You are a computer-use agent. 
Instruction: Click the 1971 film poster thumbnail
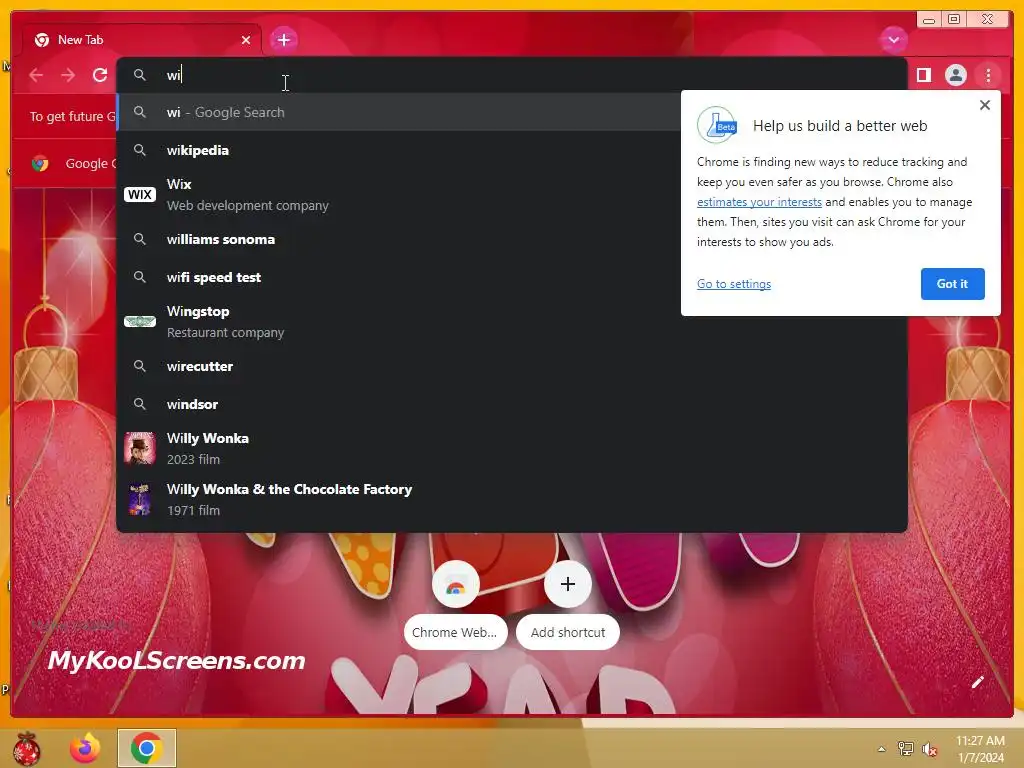tap(140, 500)
